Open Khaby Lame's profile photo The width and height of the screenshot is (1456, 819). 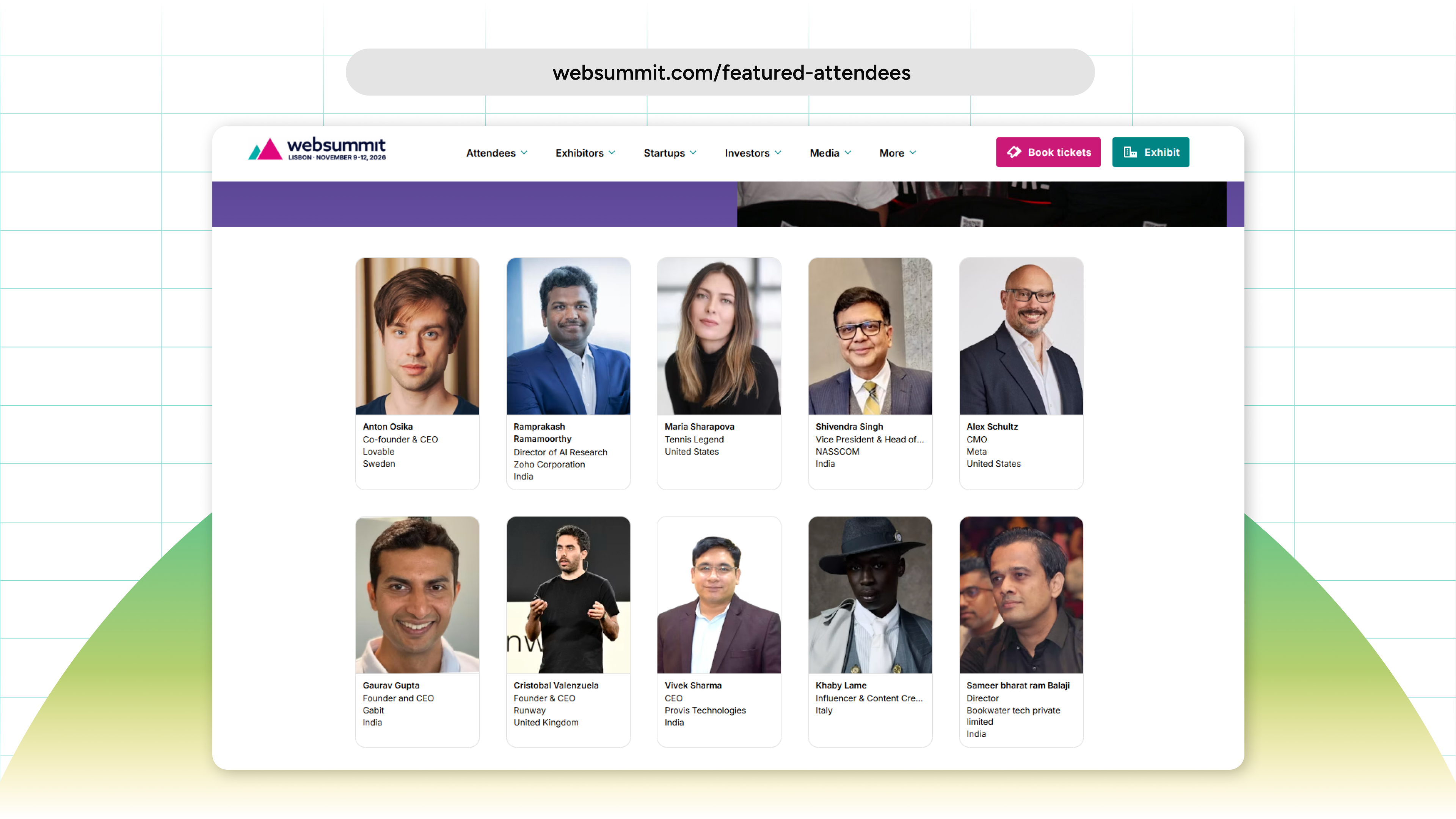[x=870, y=595]
